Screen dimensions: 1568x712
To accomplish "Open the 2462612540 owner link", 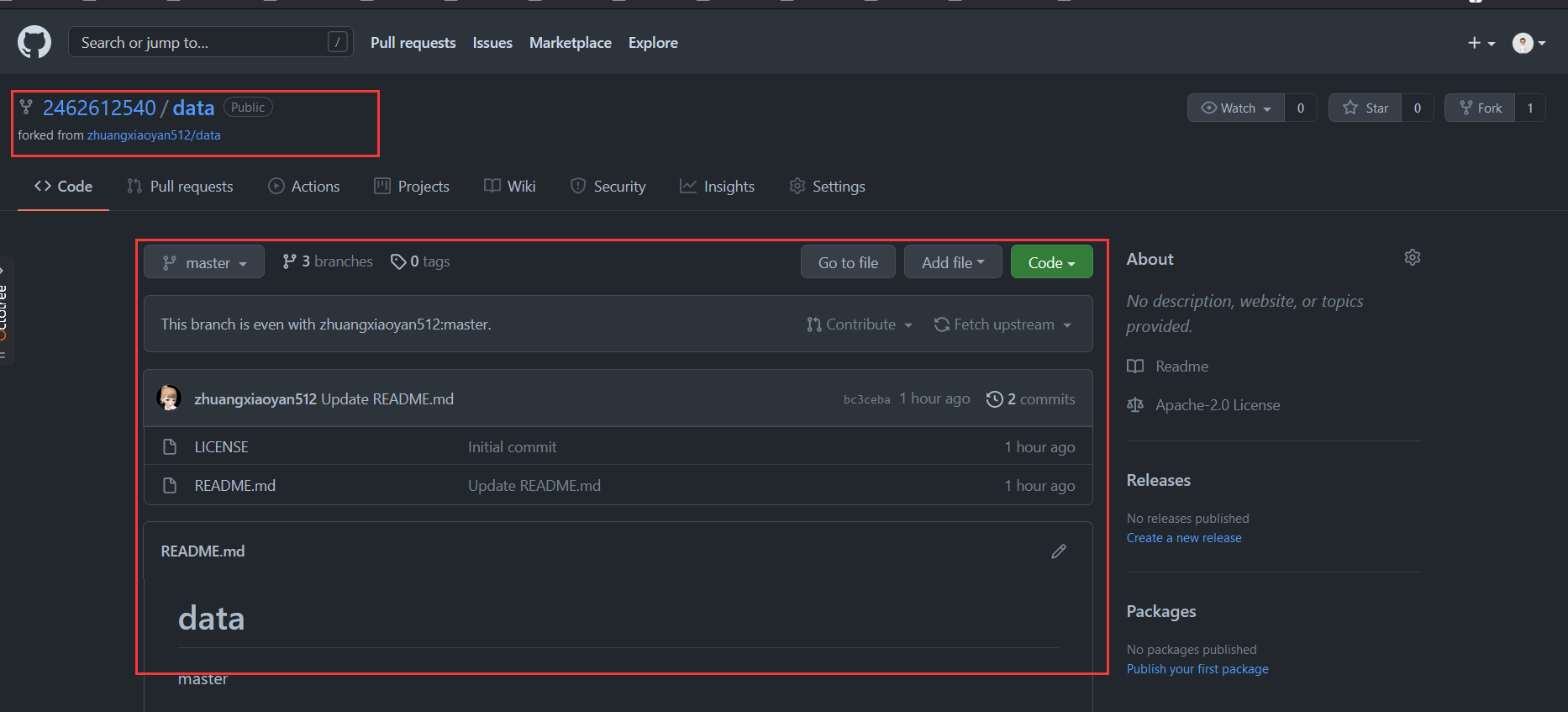I will coord(99,108).
